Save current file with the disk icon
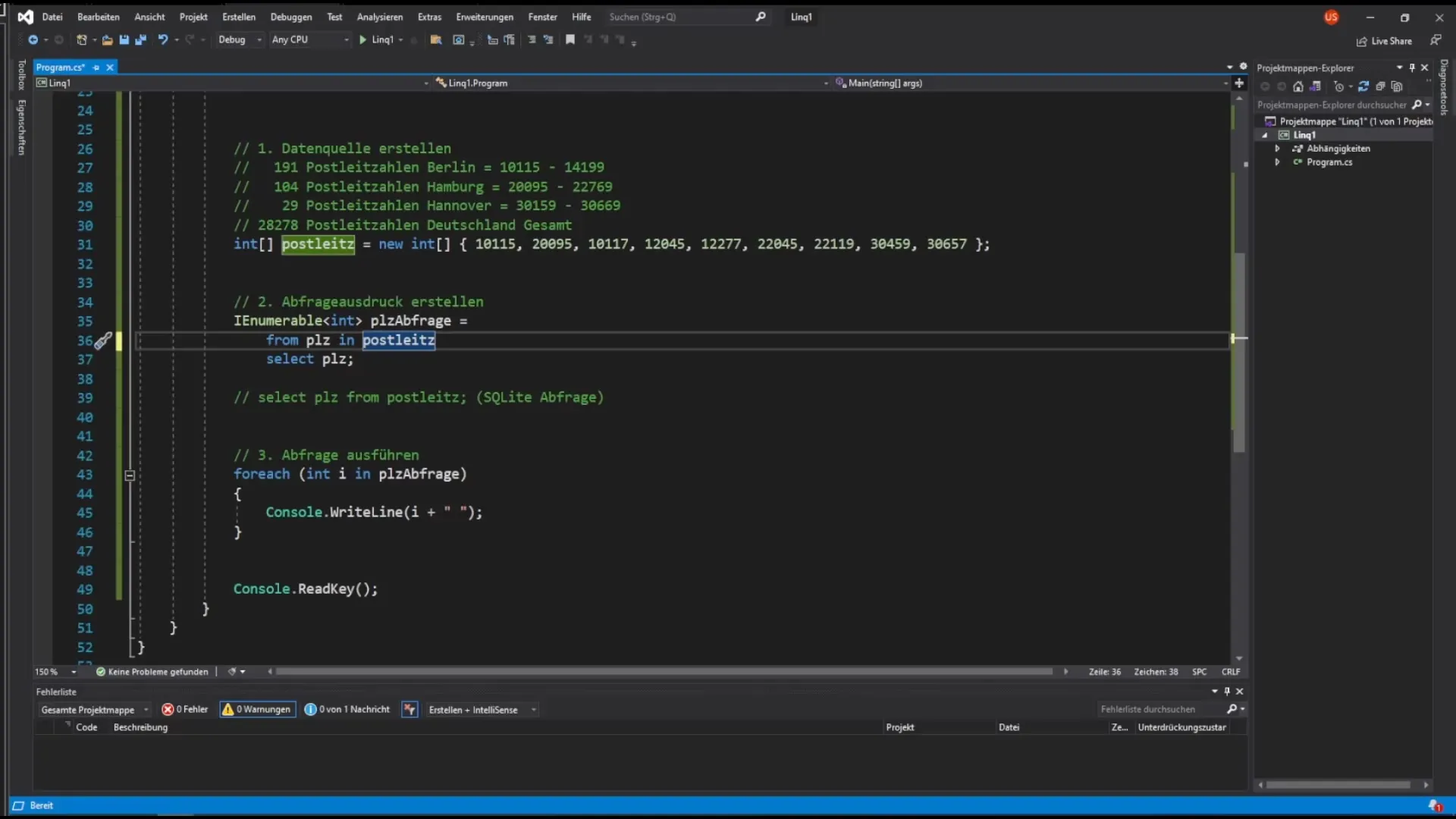The height and width of the screenshot is (819, 1456). tap(124, 39)
